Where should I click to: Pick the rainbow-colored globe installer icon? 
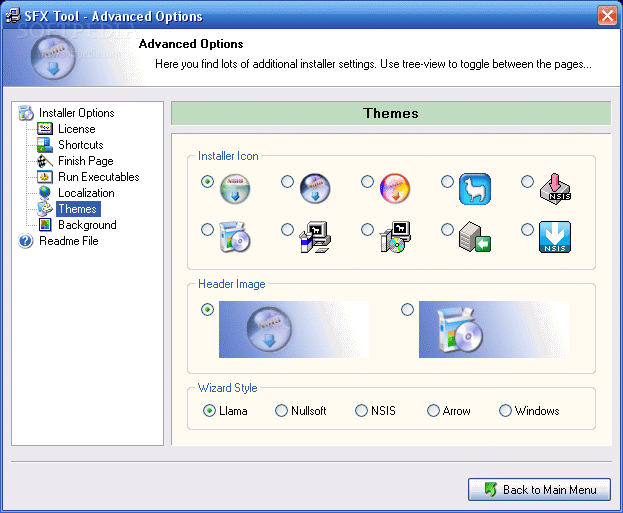(395, 188)
